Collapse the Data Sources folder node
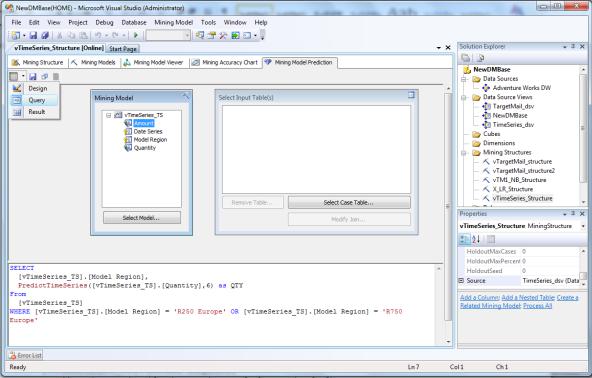Image resolution: width=592 pixels, height=378 pixels. tap(464, 79)
